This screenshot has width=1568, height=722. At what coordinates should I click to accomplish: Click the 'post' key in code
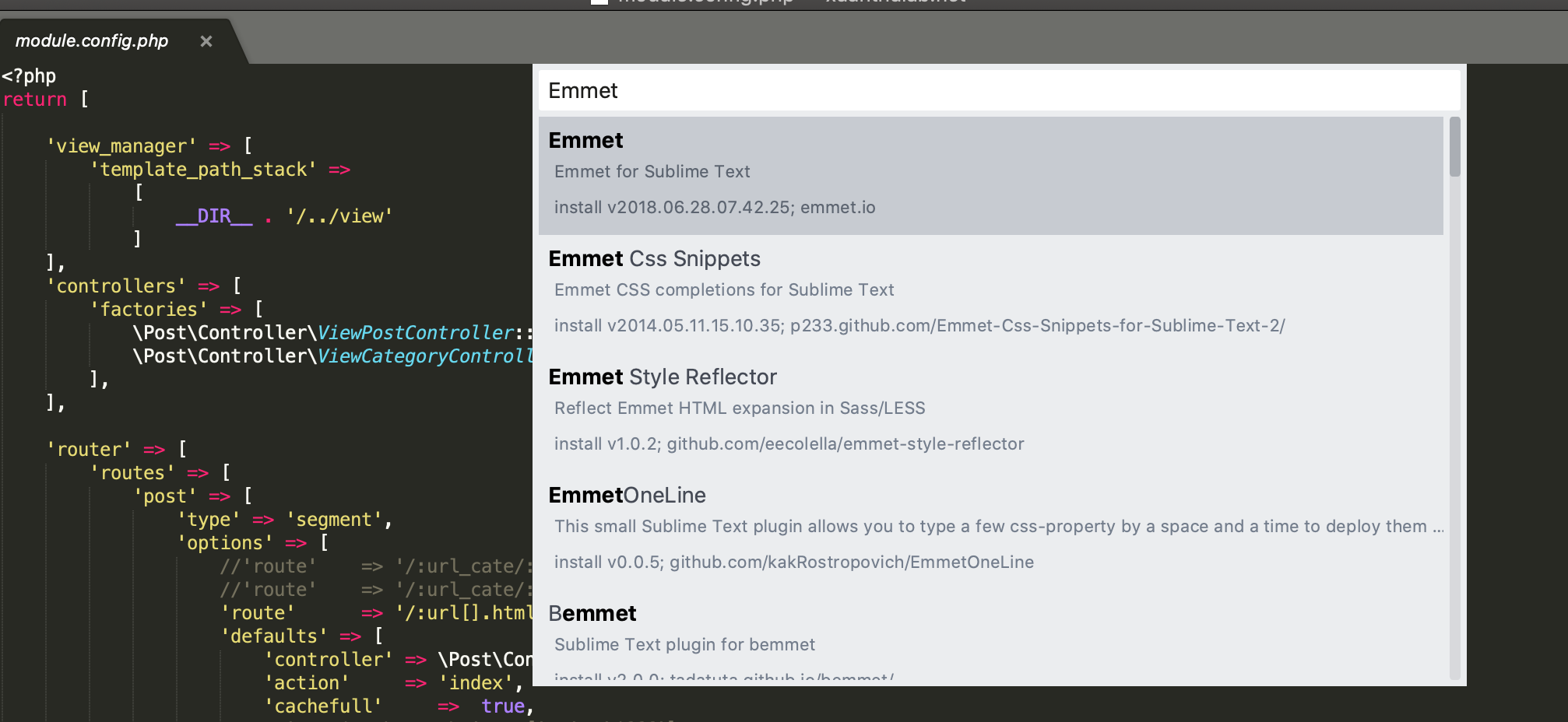(165, 496)
